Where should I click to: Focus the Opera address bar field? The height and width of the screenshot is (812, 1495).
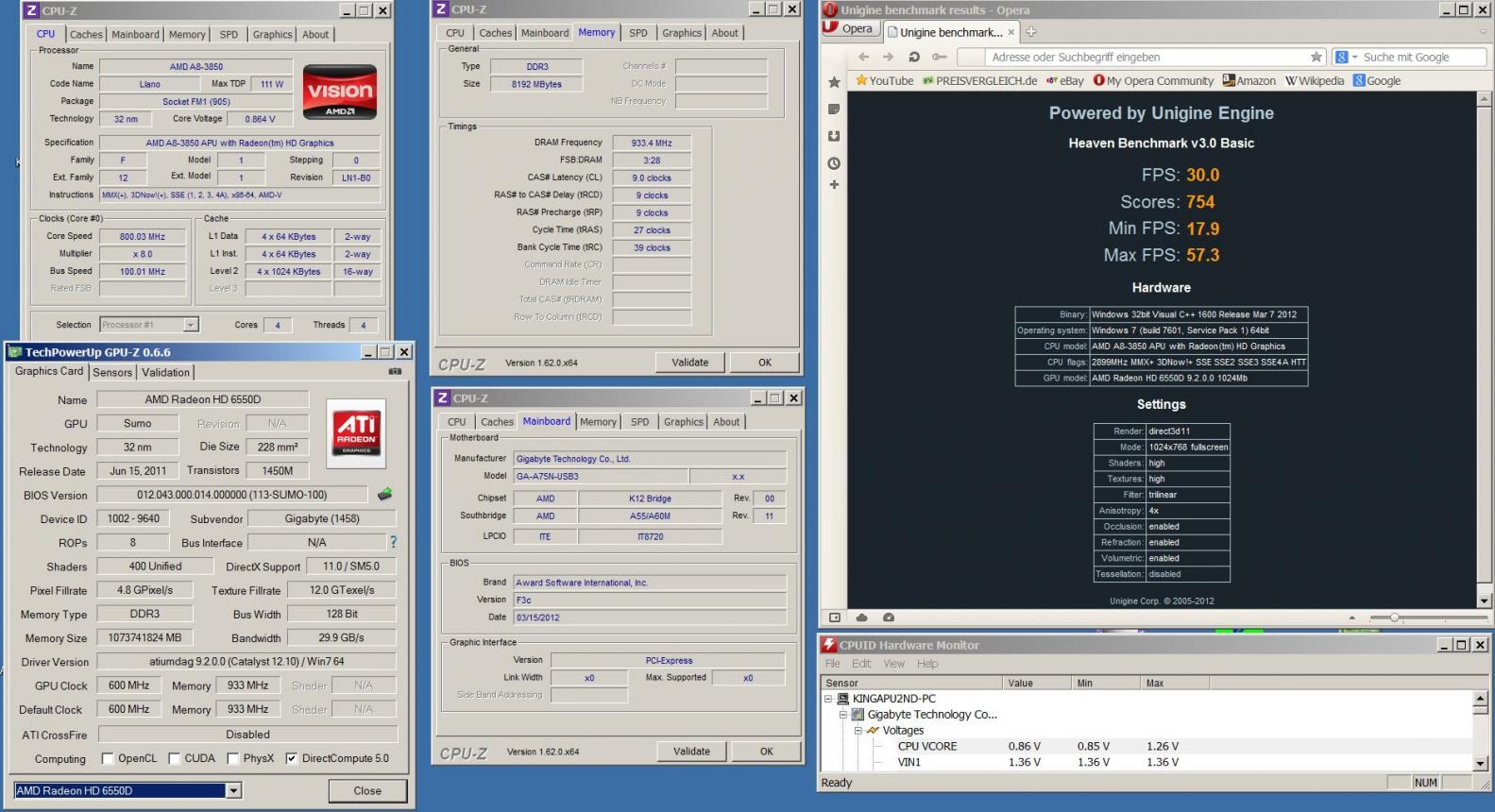(x=1141, y=58)
